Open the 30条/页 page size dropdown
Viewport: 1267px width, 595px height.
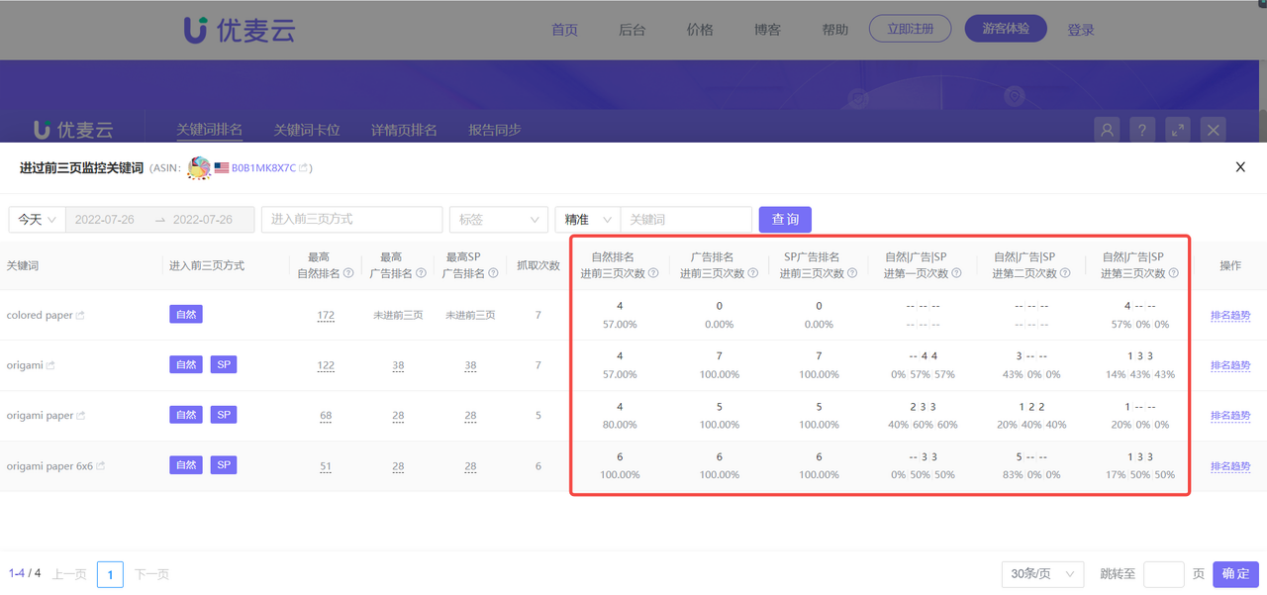click(x=1042, y=574)
